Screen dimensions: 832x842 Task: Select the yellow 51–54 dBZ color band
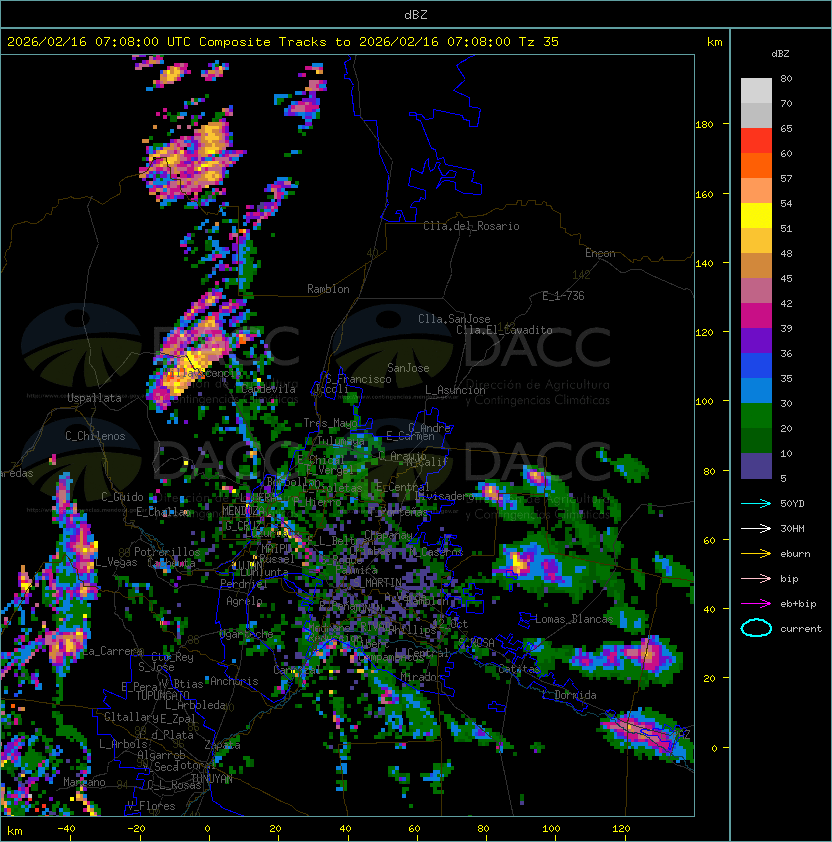tap(756, 216)
